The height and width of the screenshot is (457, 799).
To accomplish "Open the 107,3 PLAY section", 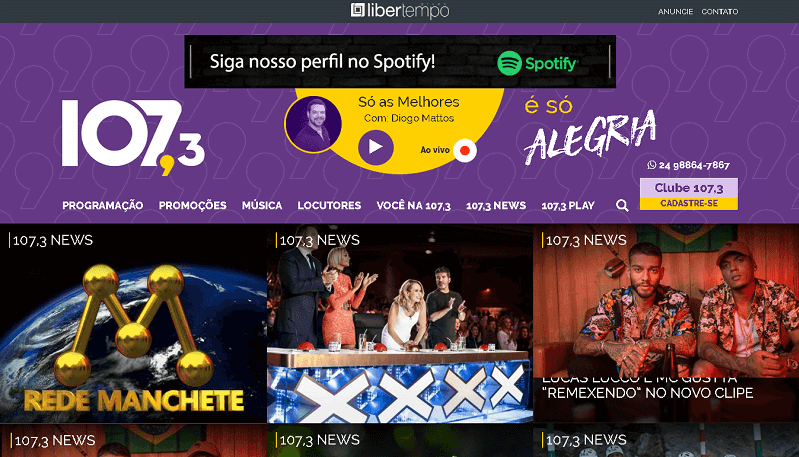I will [x=568, y=205].
